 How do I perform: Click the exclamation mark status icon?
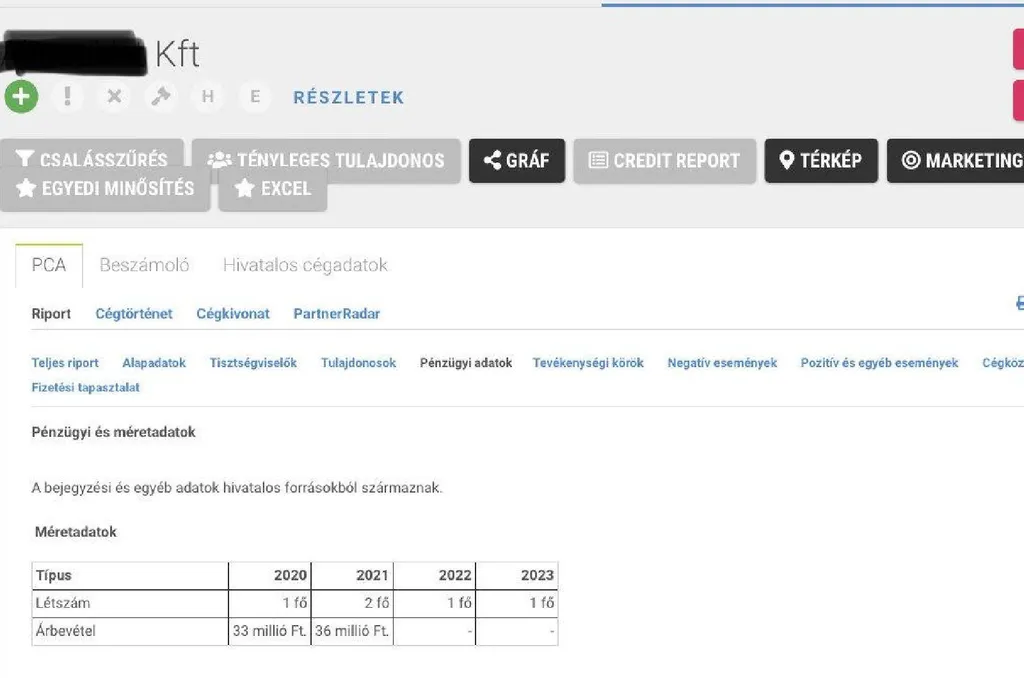point(67,97)
